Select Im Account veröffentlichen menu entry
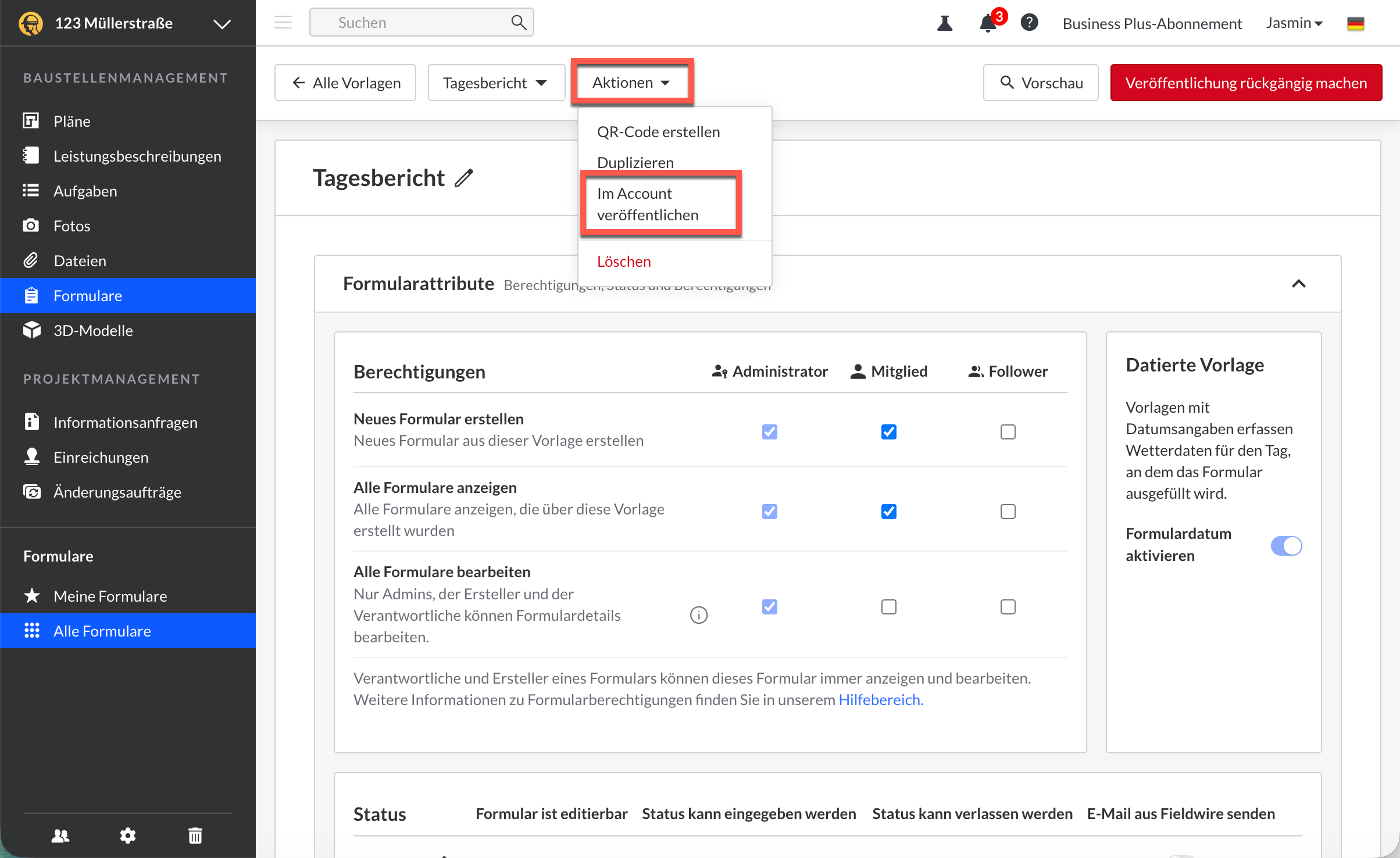Screen dimensions: 1400x858 click(647, 204)
